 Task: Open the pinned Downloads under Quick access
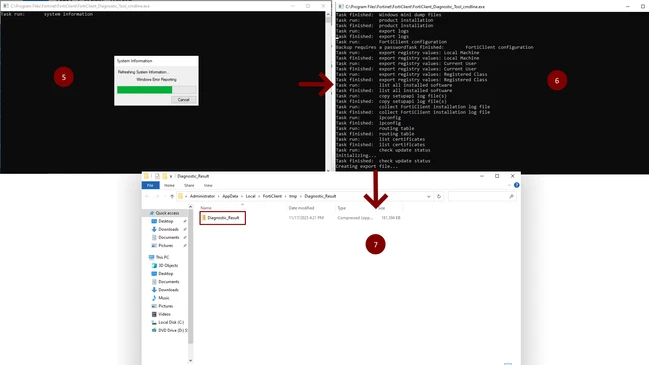point(168,229)
